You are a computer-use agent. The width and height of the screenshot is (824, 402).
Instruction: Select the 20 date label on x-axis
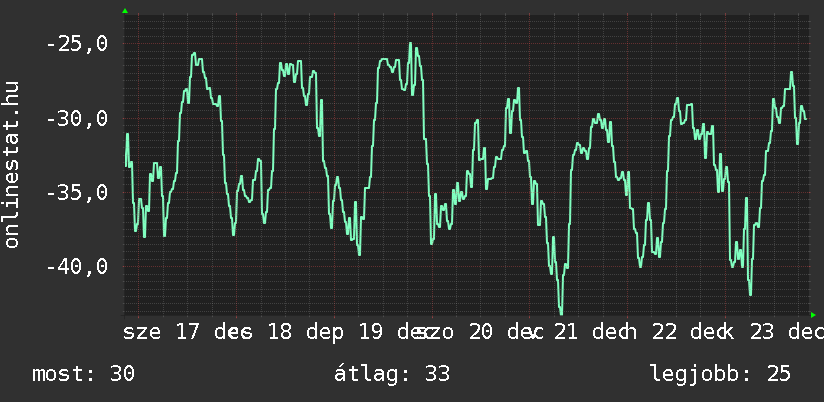[x=481, y=332]
